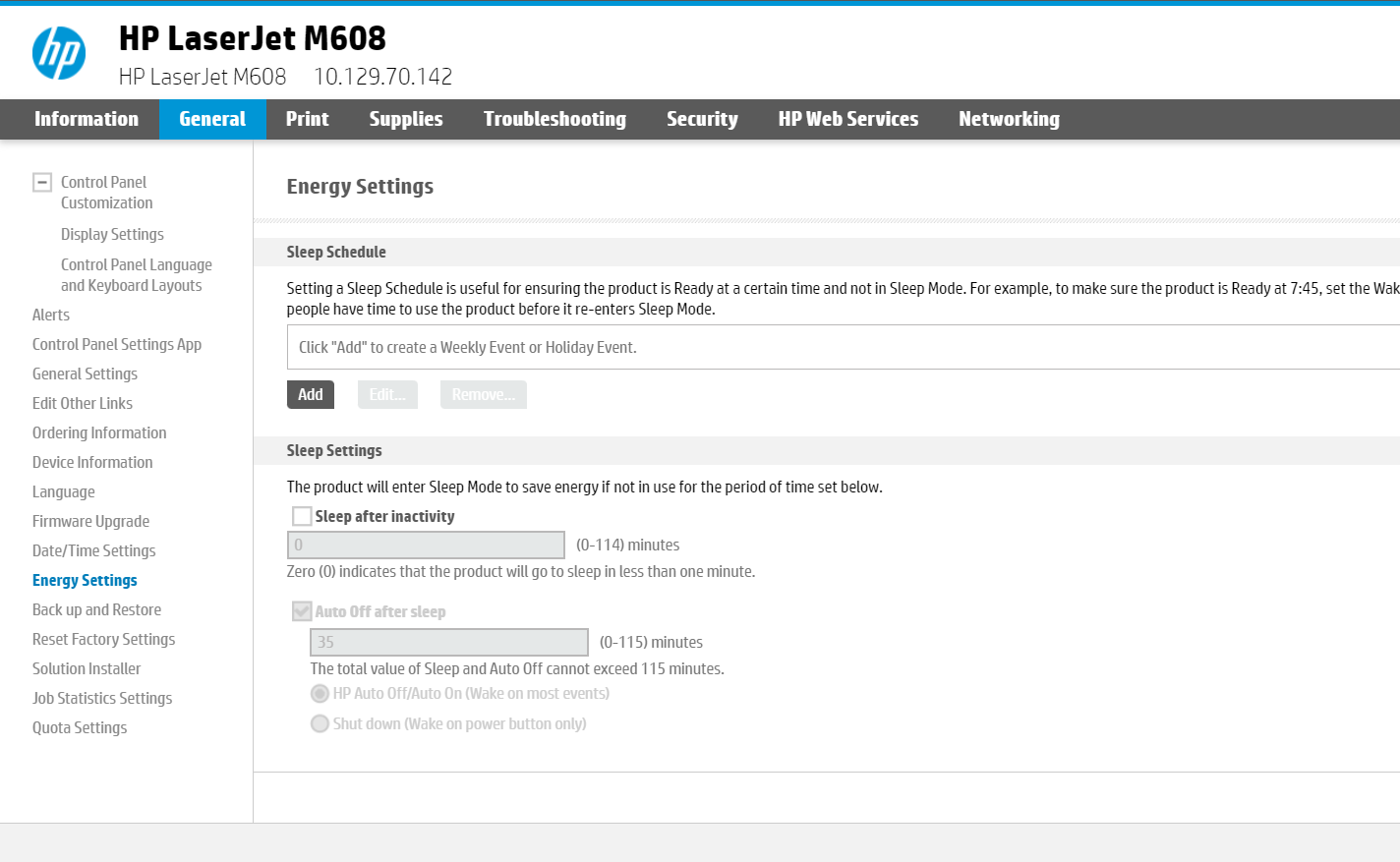
Task: Toggle the Auto Off after sleep checkbox
Action: 302,610
